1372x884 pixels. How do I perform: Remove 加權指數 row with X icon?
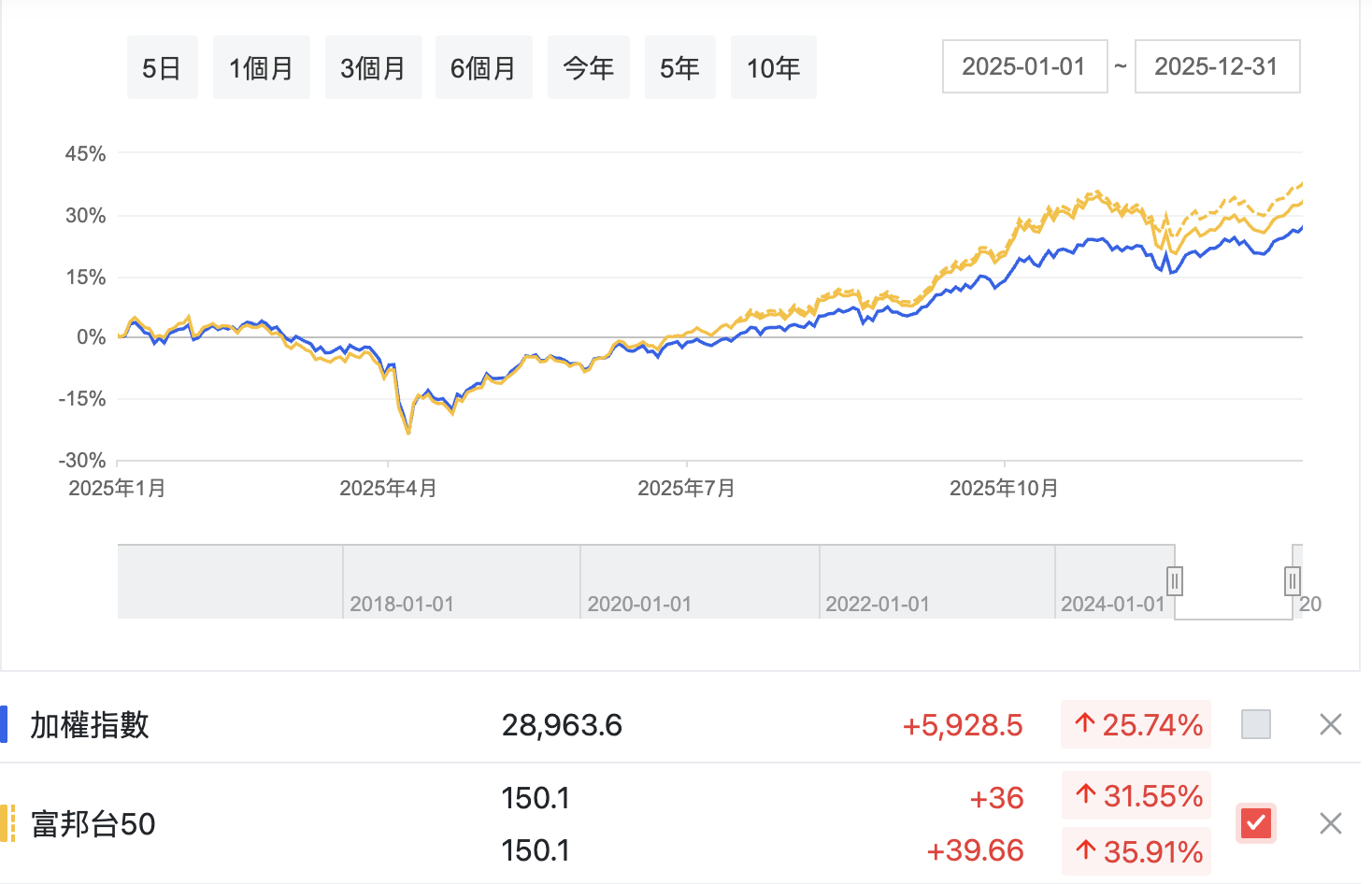[x=1330, y=724]
